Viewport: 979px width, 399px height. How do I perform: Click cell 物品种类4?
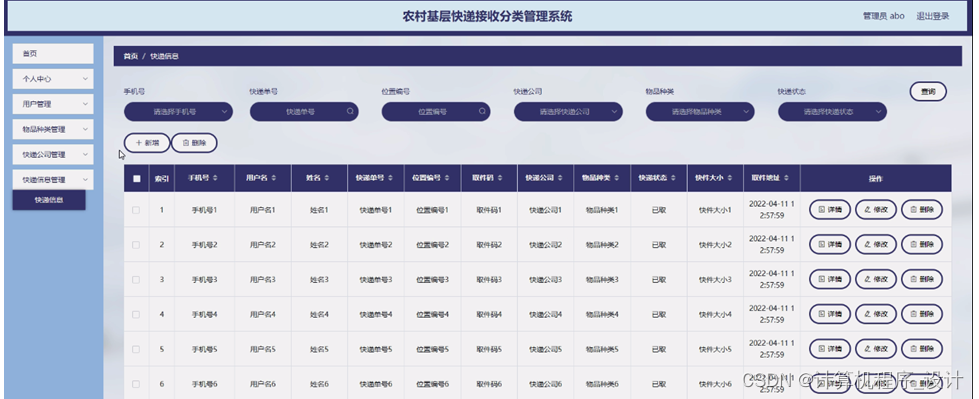602,315
